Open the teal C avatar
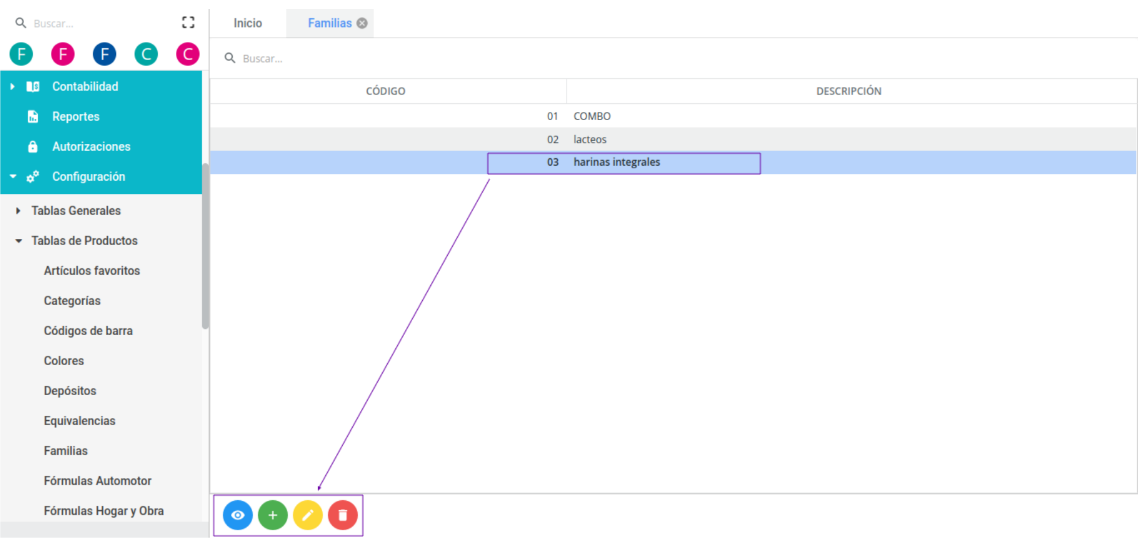The width and height of the screenshot is (1148, 538). 146,54
